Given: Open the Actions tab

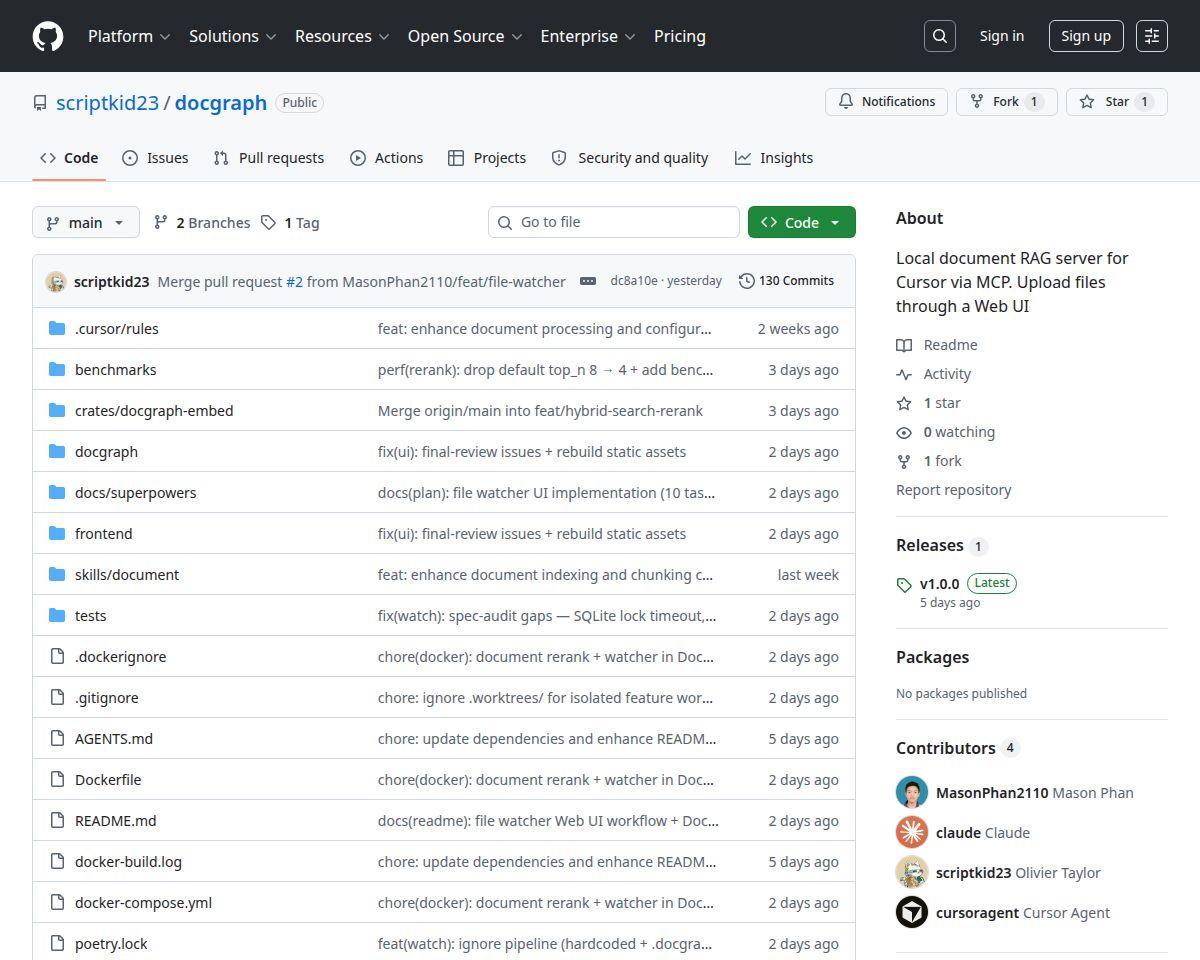Looking at the screenshot, I should (387, 158).
